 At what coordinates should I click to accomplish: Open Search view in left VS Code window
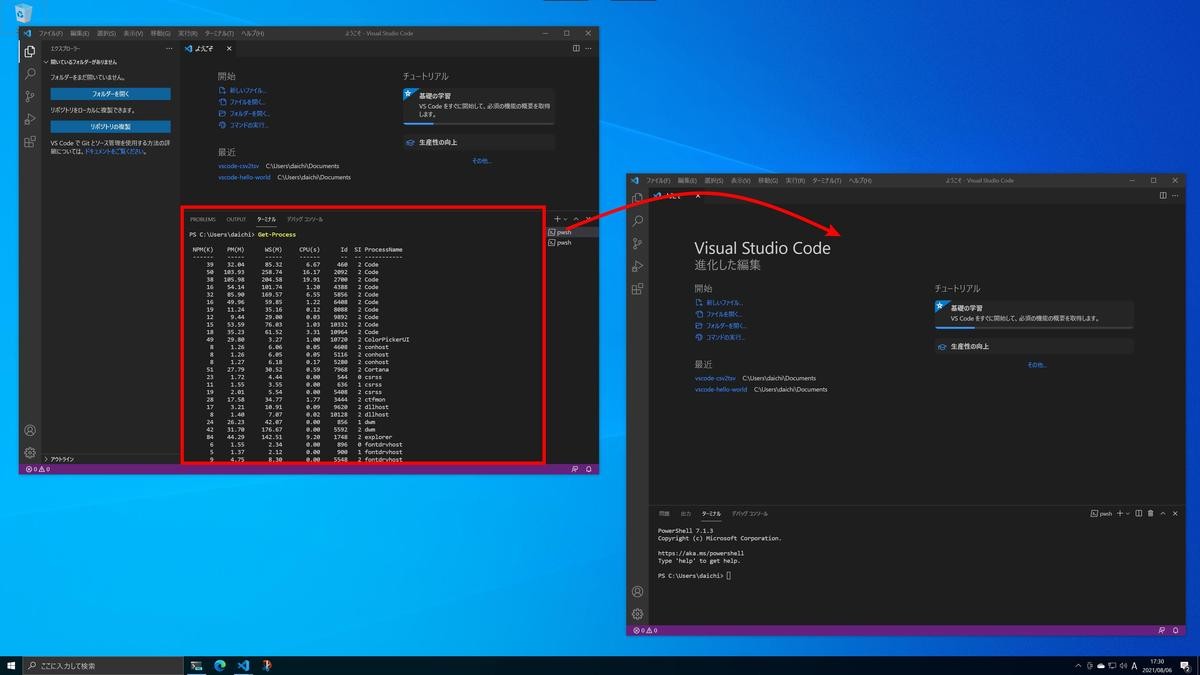point(30,74)
